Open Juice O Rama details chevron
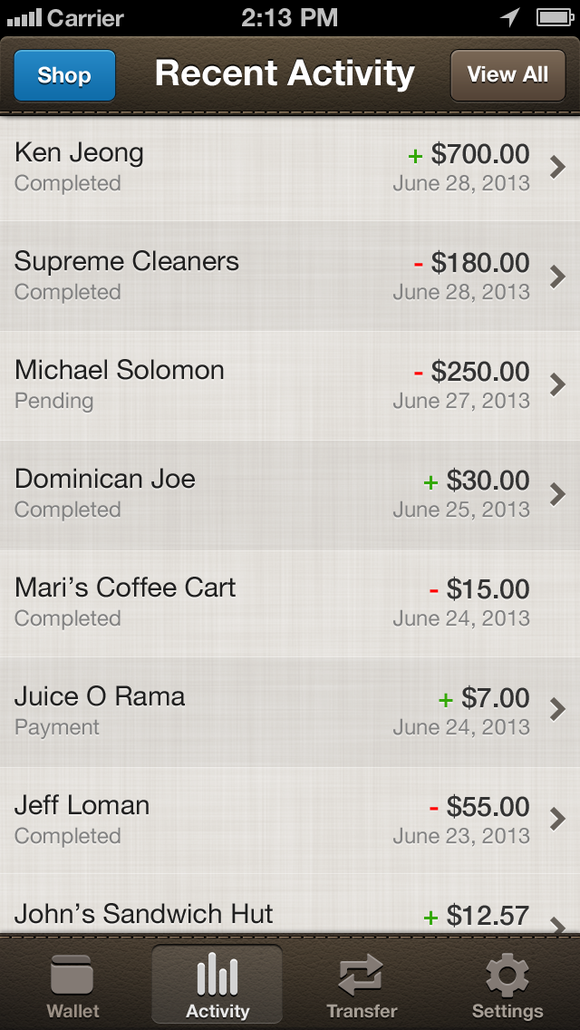This screenshot has height=1030, width=580. coord(558,709)
